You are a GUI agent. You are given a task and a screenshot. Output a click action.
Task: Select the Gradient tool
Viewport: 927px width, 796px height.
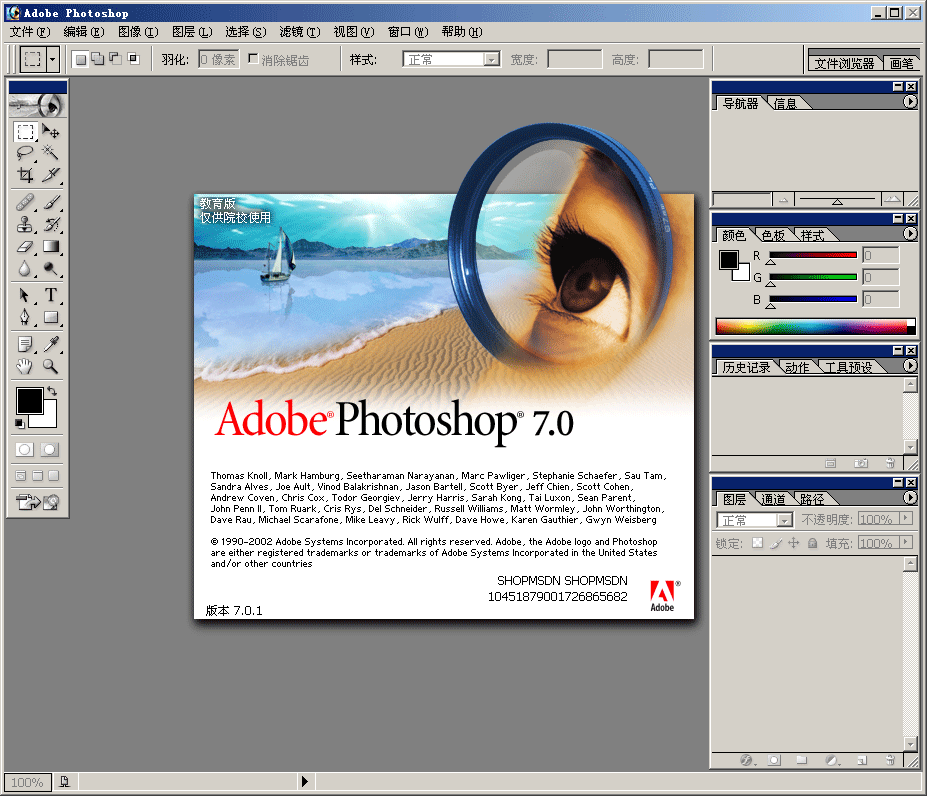[x=51, y=247]
